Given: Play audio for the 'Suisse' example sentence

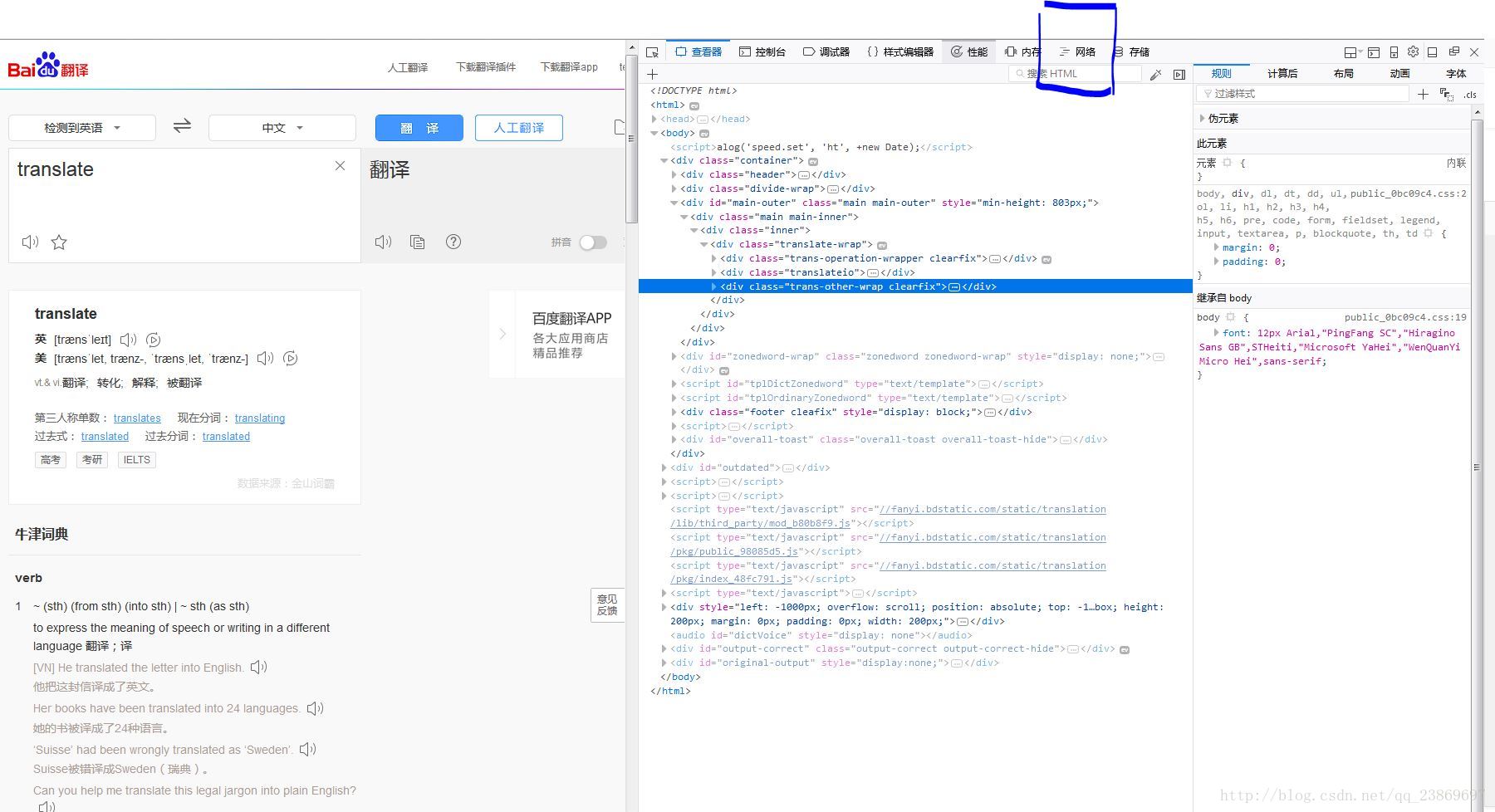Looking at the screenshot, I should pos(307,749).
